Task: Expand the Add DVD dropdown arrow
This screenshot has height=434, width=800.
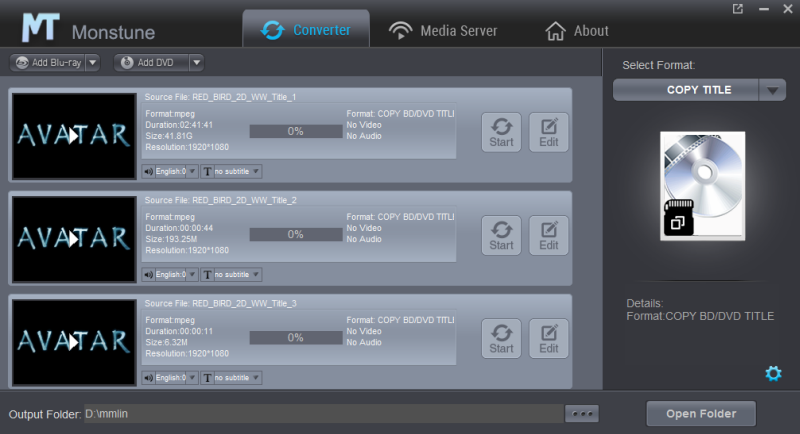Action: click(x=196, y=62)
